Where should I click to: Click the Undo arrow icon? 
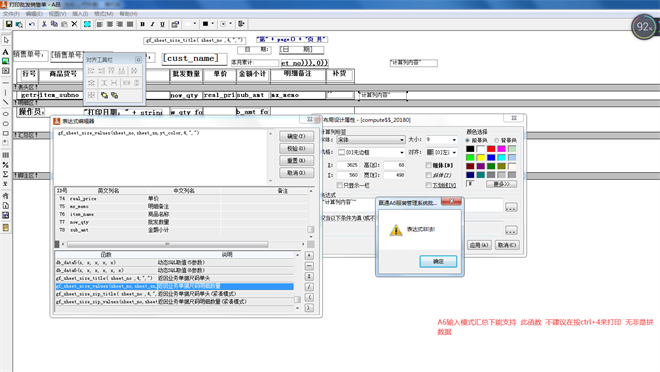(32, 24)
